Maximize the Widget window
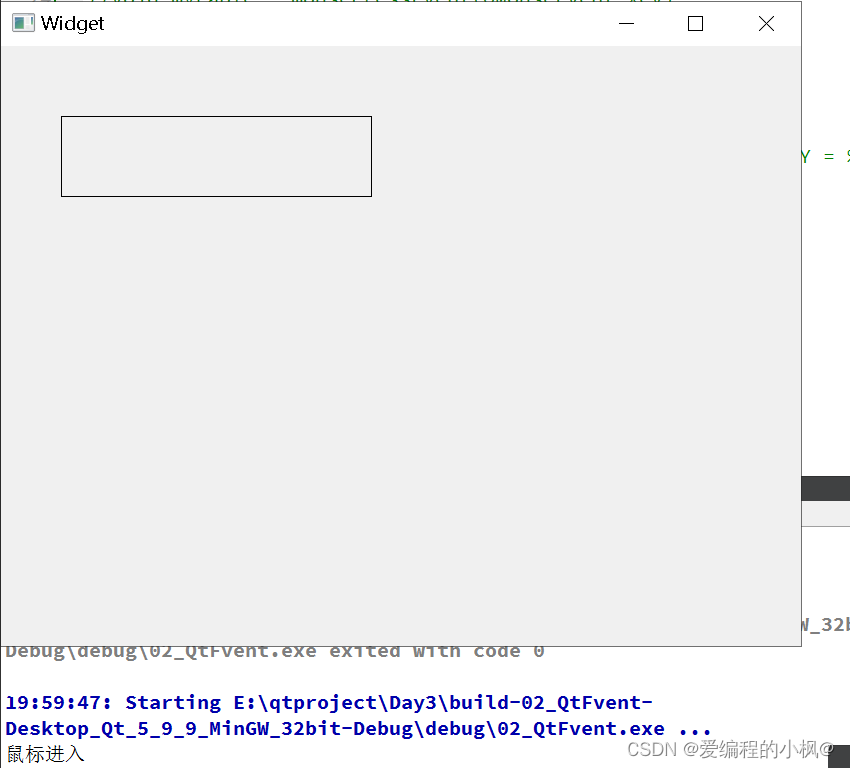850x768 pixels. coord(696,24)
